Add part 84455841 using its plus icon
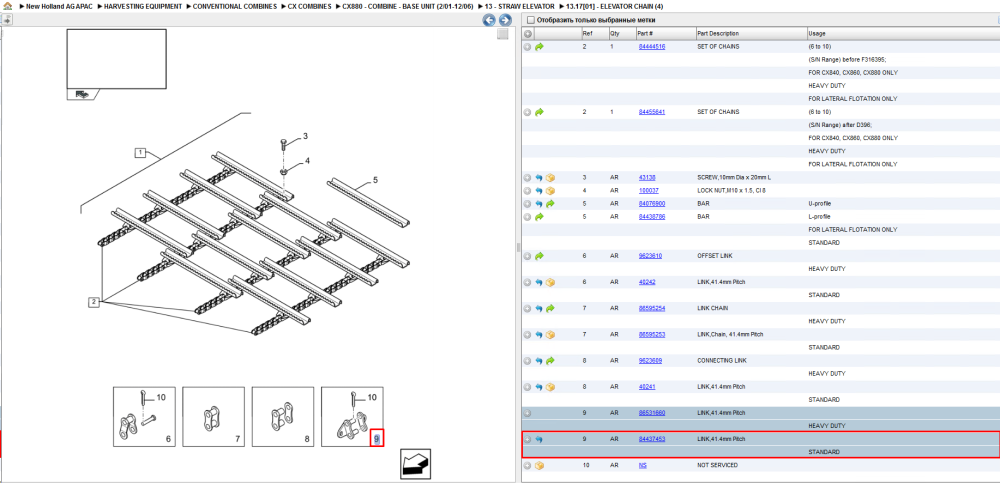 tap(527, 112)
